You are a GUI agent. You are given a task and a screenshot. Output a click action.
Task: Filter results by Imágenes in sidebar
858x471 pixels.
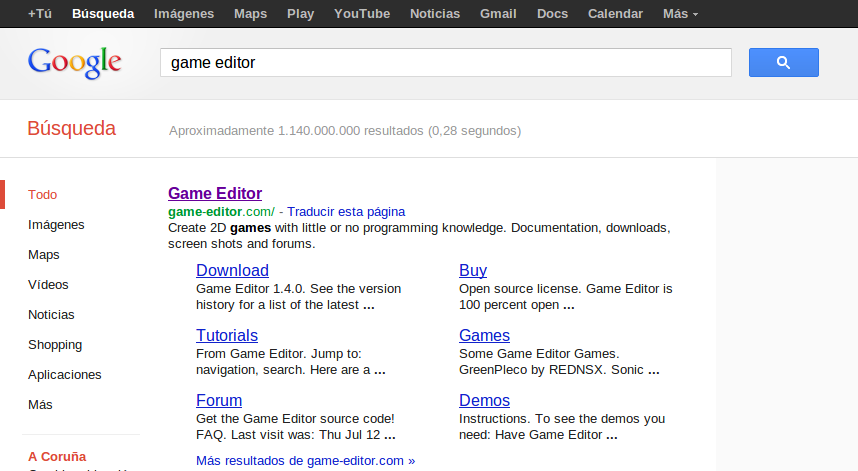[x=56, y=225]
